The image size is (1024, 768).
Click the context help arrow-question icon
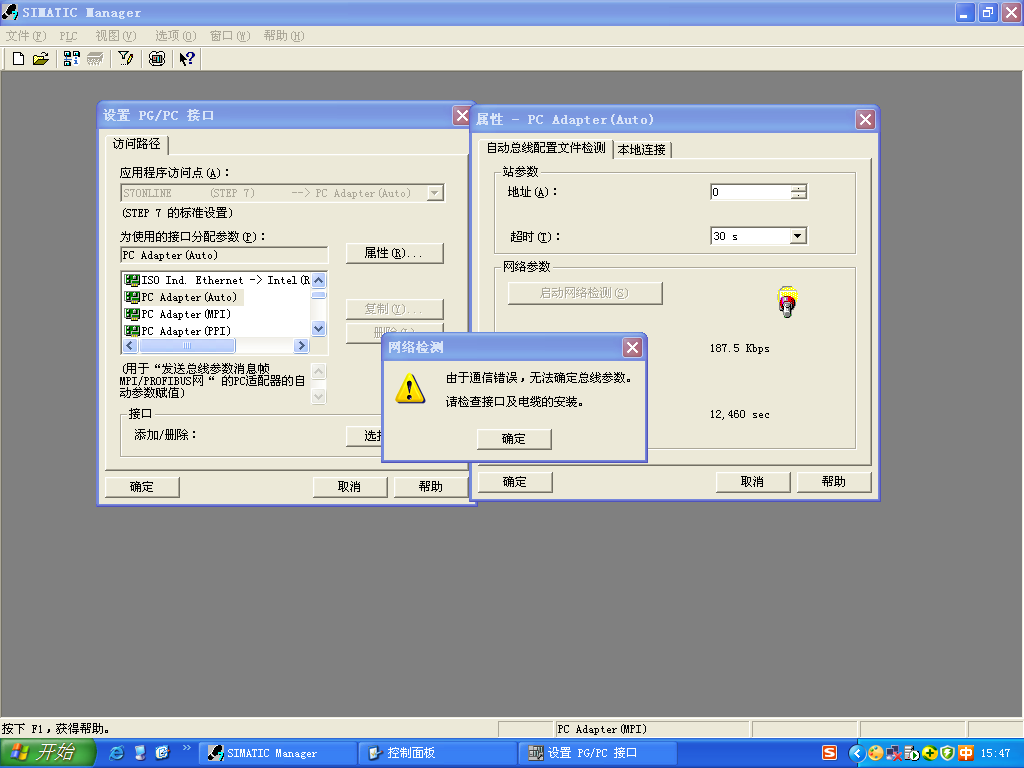(x=187, y=59)
